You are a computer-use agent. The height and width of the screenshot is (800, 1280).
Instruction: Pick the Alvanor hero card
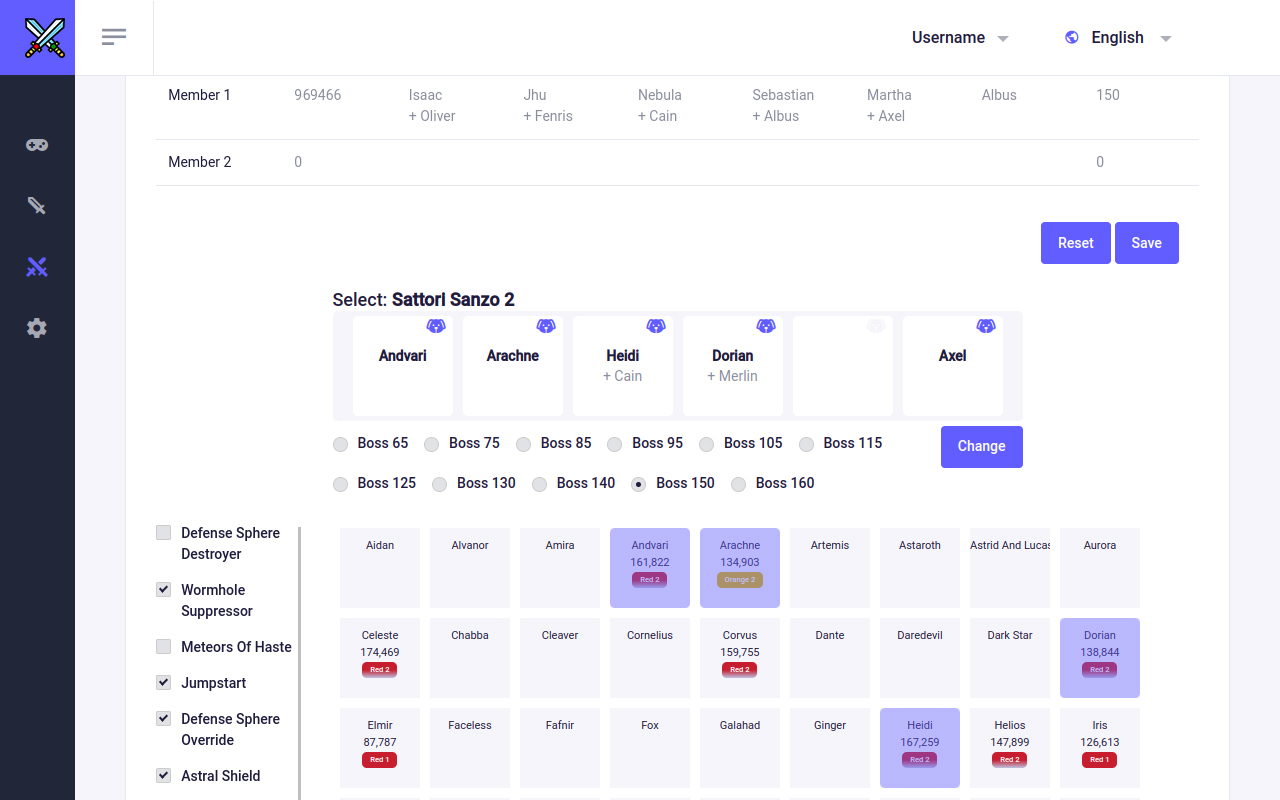click(x=470, y=568)
